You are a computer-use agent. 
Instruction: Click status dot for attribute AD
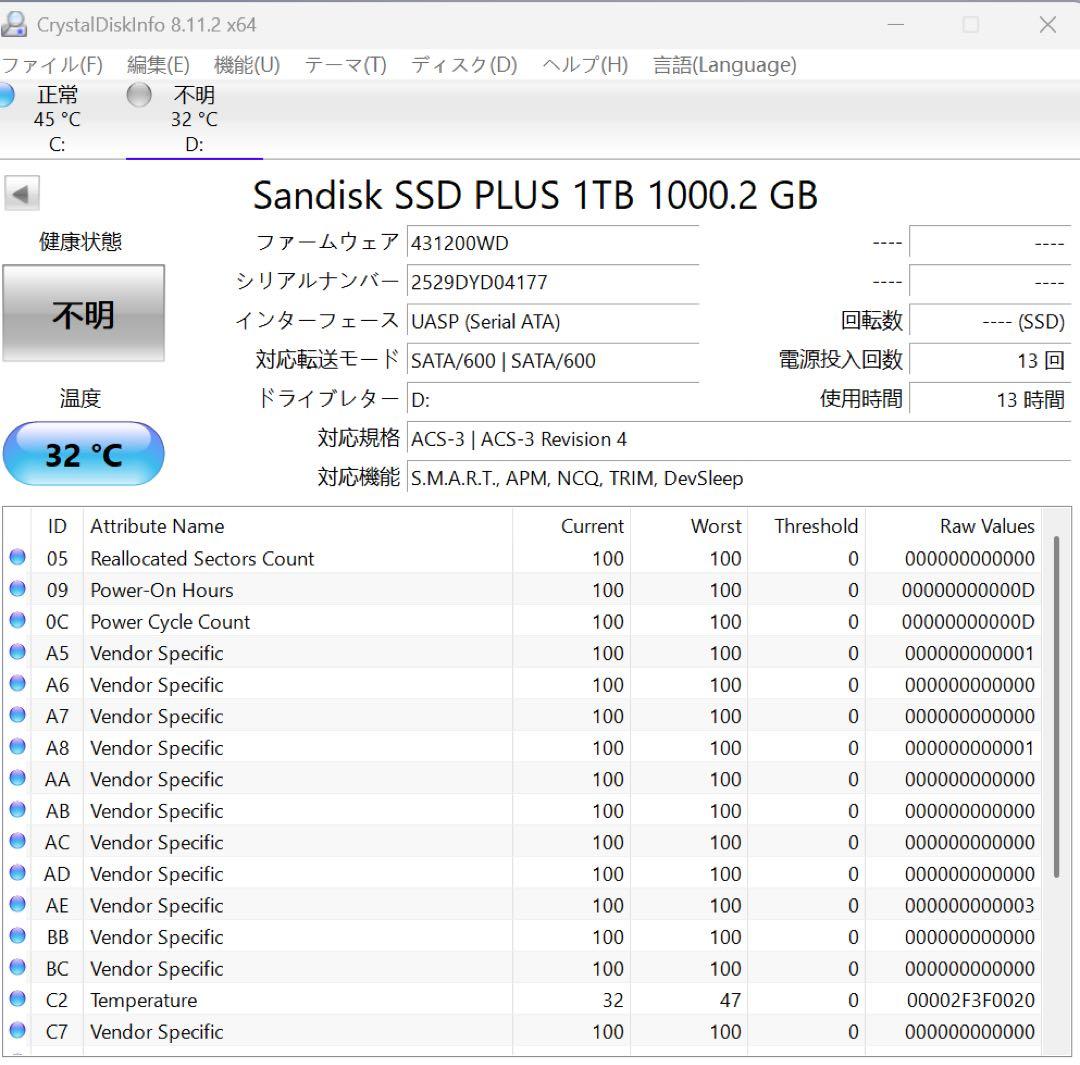tap(17, 873)
